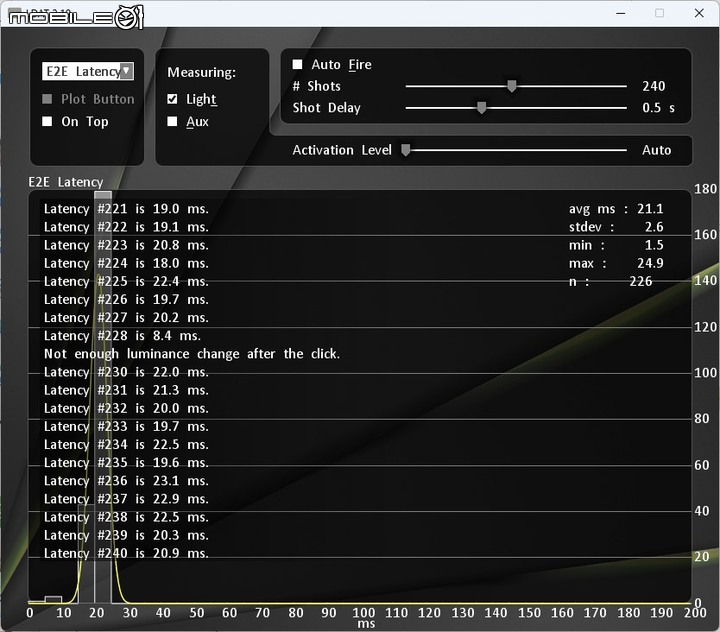Enable the On Top checkbox
Image resolution: width=720 pixels, height=632 pixels.
(x=47, y=121)
